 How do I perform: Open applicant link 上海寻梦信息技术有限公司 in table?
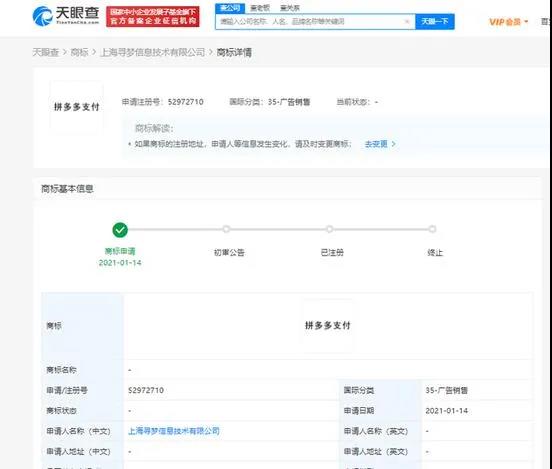(x=174, y=431)
